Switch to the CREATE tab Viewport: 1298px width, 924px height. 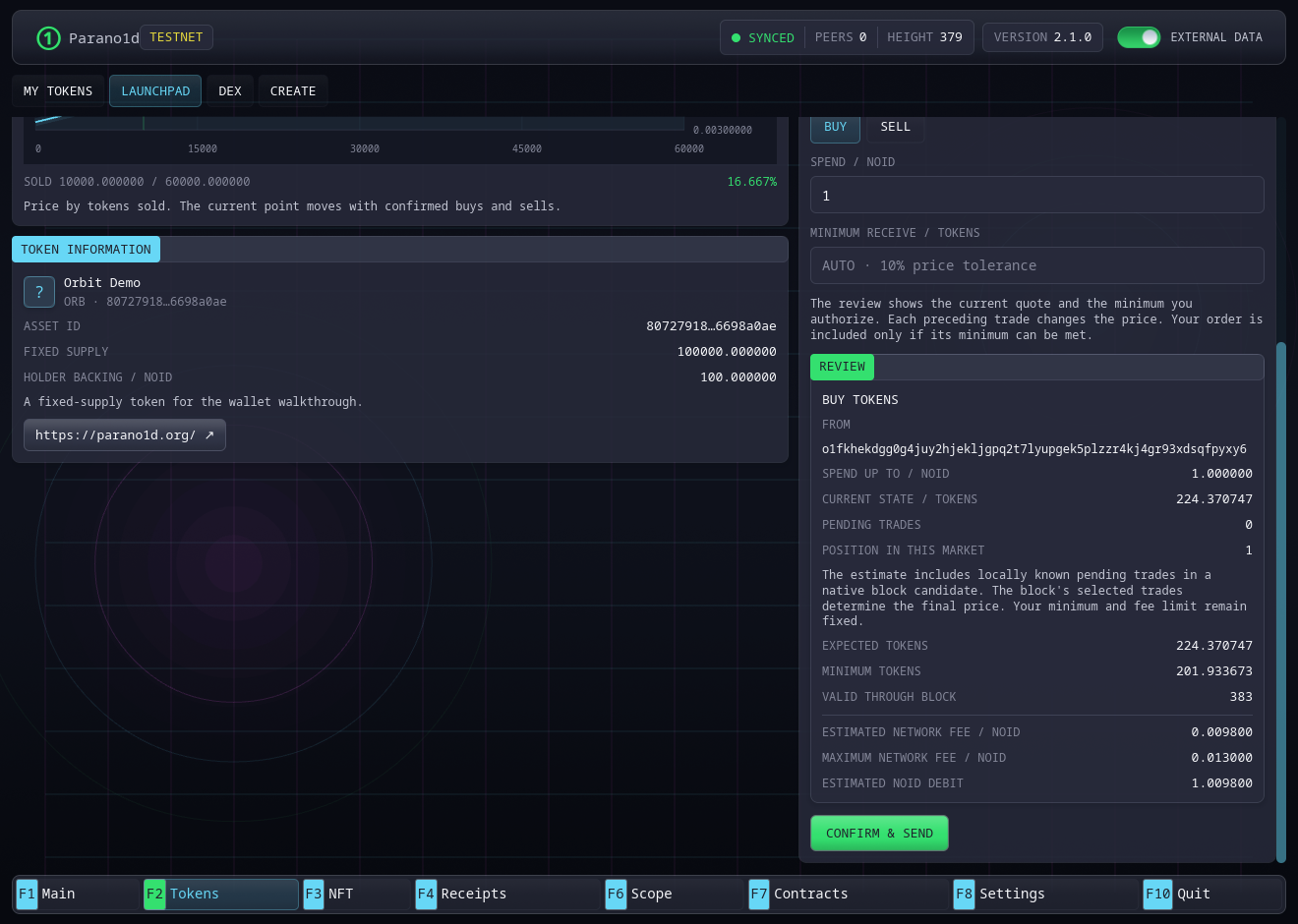(293, 91)
